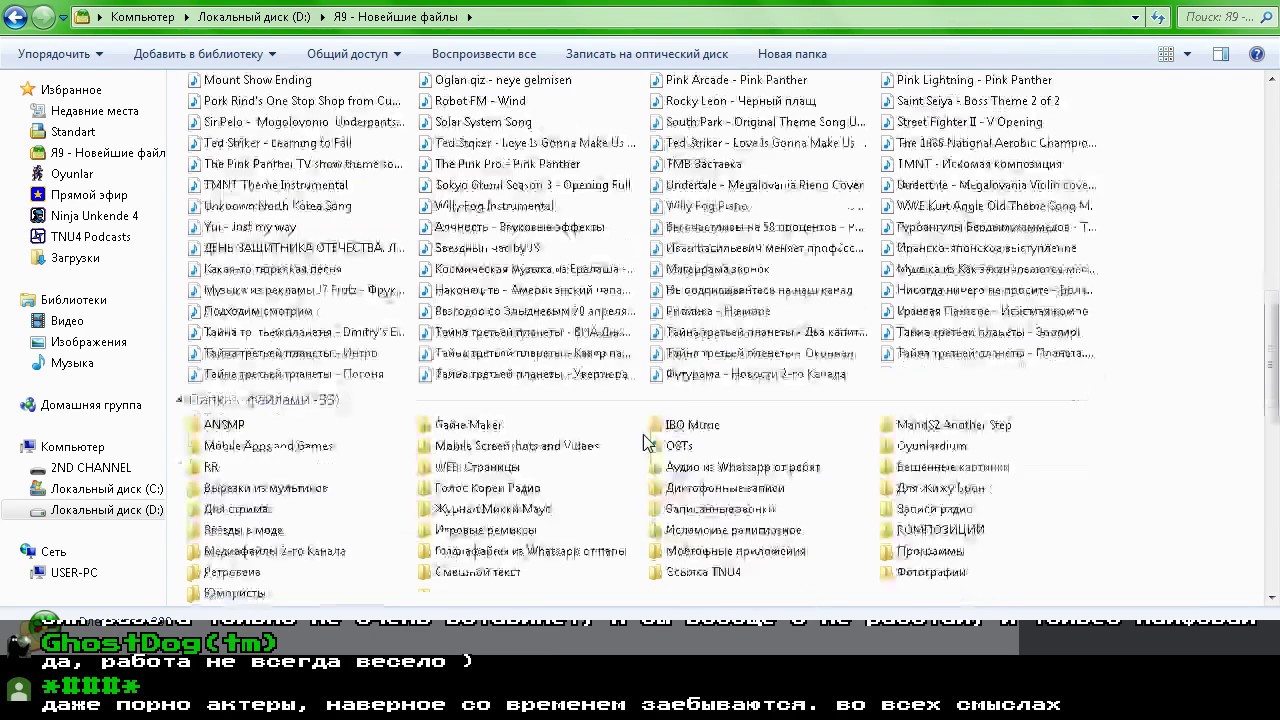Screen dimensions: 1280x720
Task: Refresh the folder via address bar refresh icon
Action: click(1158, 17)
